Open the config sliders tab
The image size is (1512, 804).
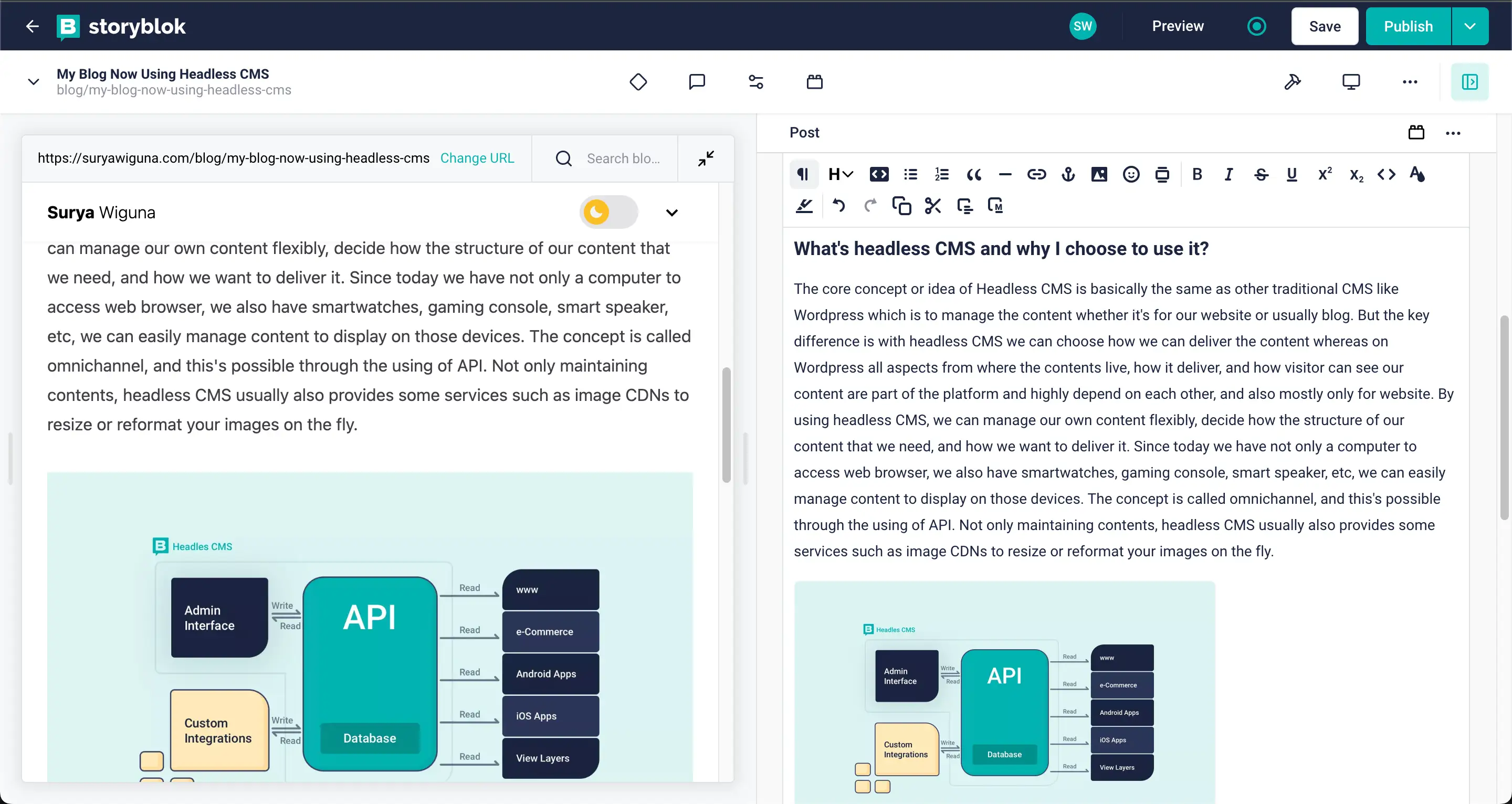[x=755, y=82]
